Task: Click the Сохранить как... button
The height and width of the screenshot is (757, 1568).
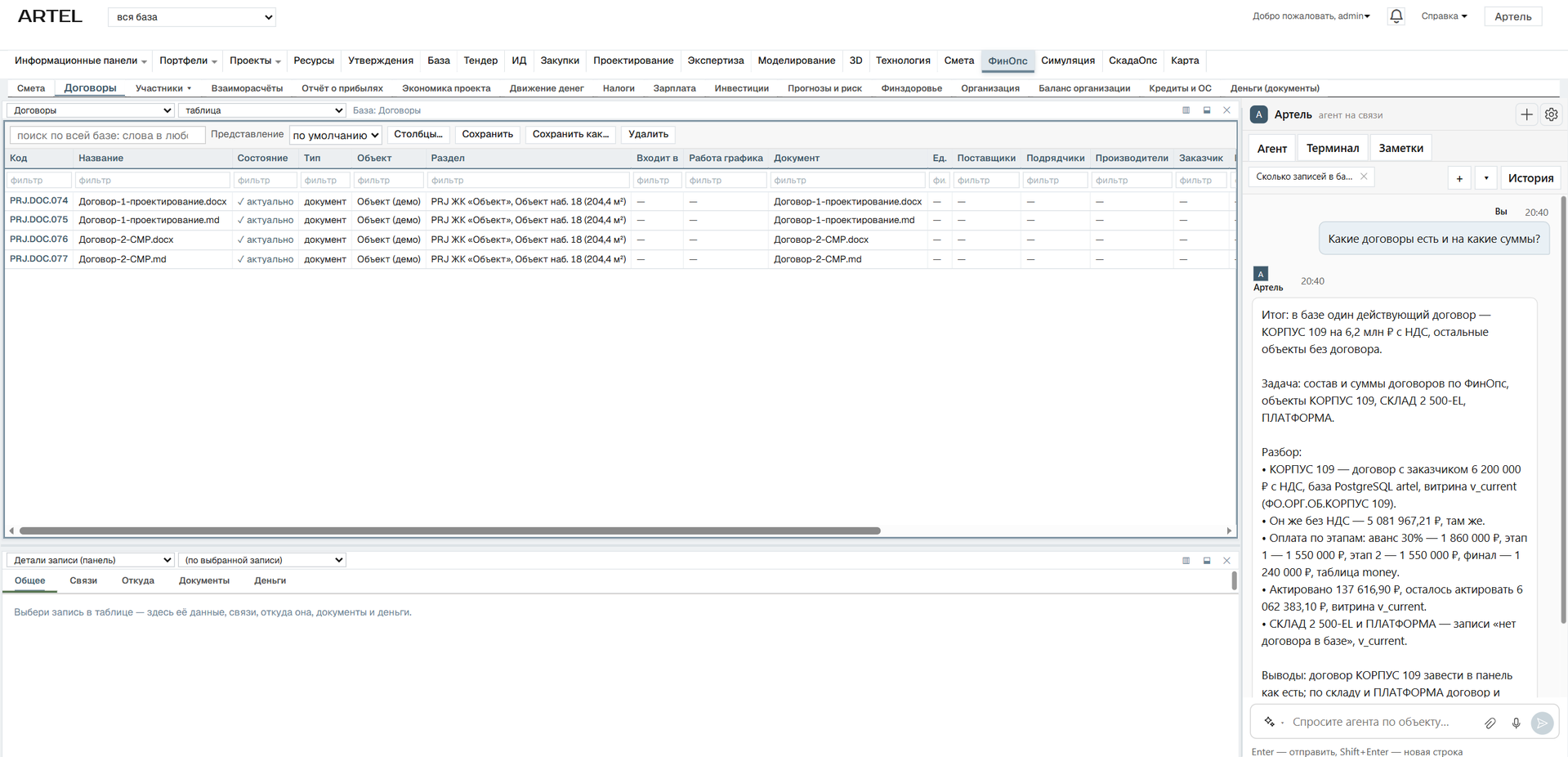Action: pos(570,134)
